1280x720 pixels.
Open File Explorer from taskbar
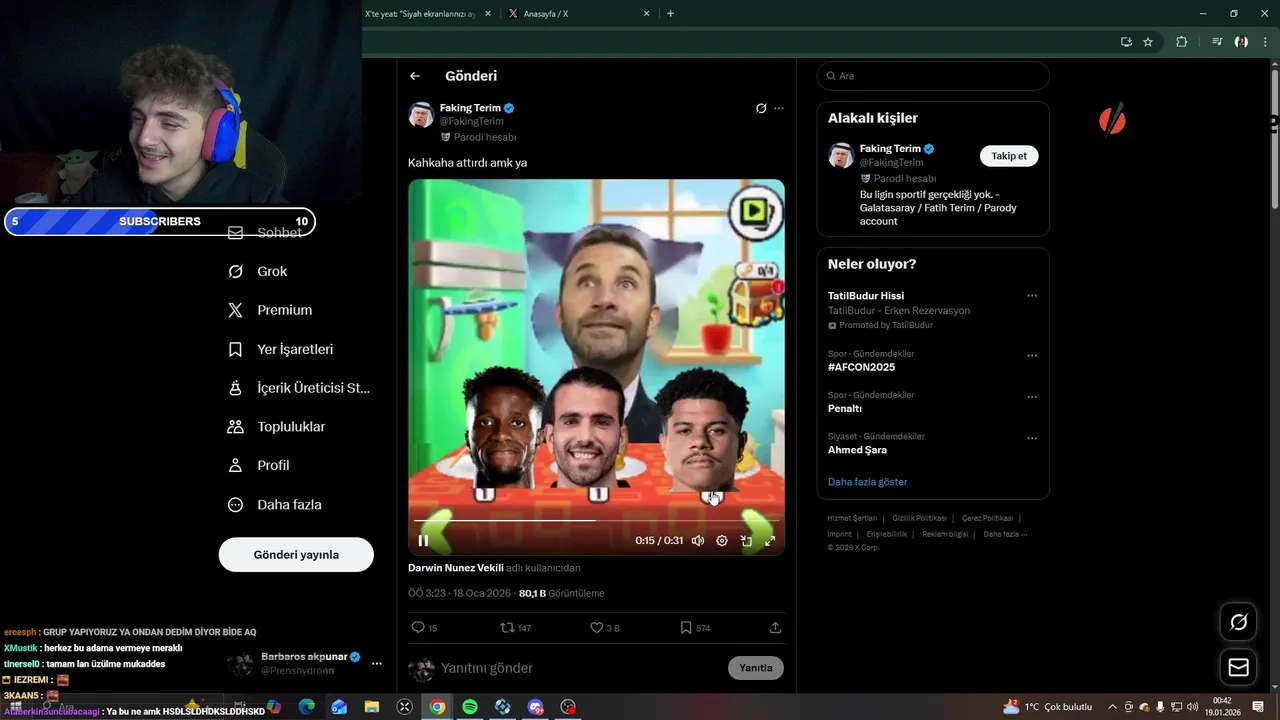click(372, 707)
